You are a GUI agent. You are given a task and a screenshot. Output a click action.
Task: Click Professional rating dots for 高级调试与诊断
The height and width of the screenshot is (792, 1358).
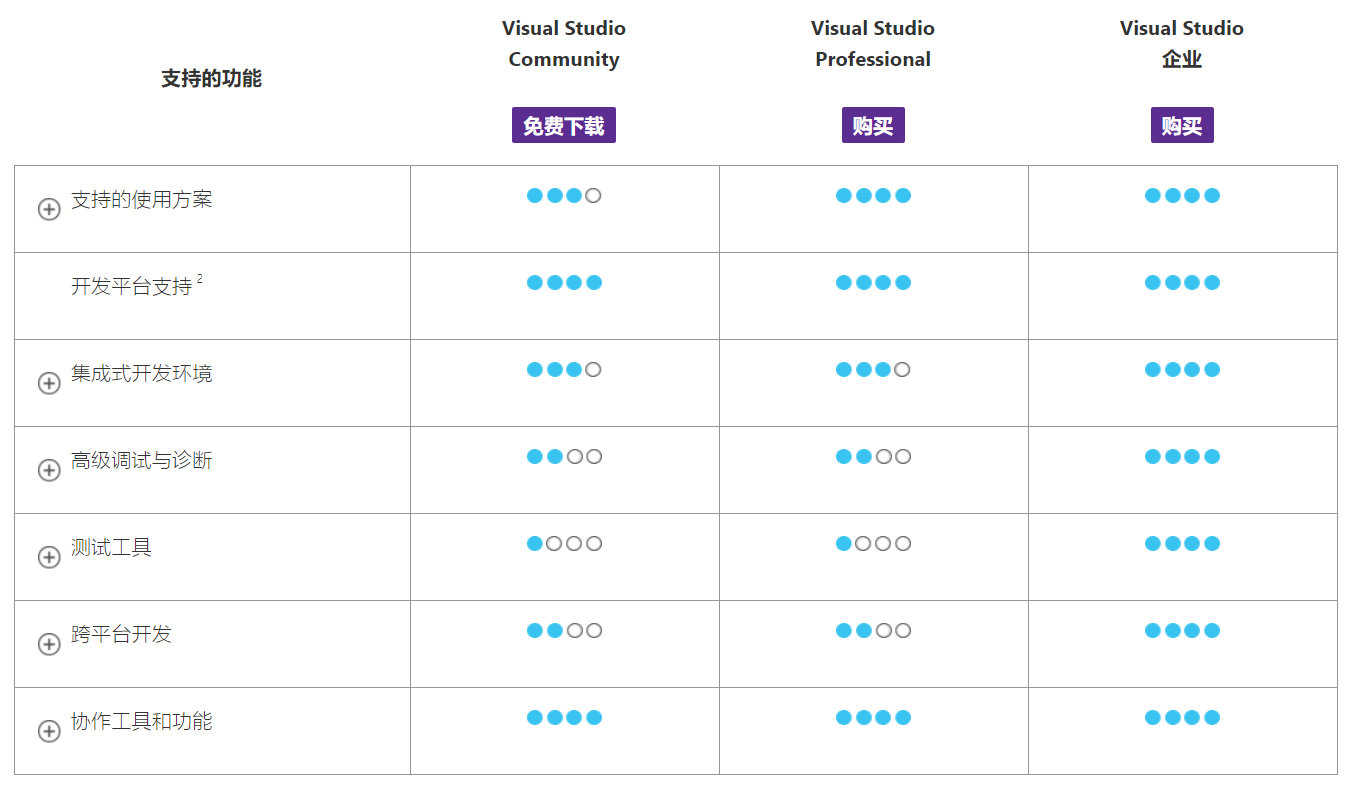[x=873, y=457]
